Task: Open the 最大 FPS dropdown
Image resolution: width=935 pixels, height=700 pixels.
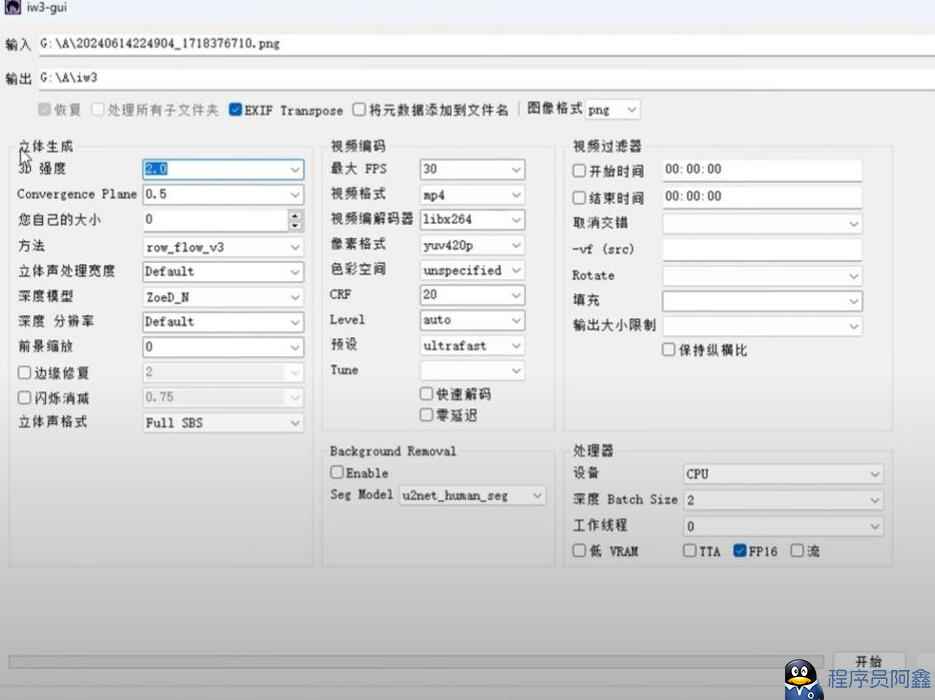Action: [x=472, y=169]
